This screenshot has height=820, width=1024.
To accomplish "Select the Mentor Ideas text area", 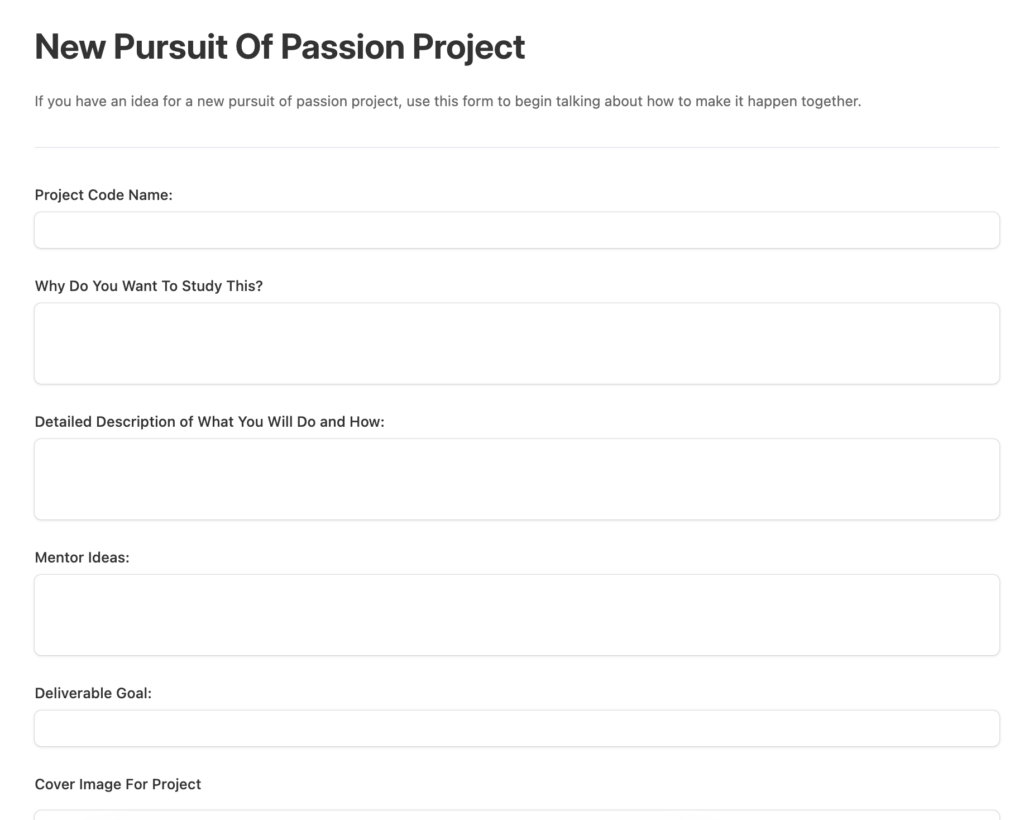I will [517, 615].
